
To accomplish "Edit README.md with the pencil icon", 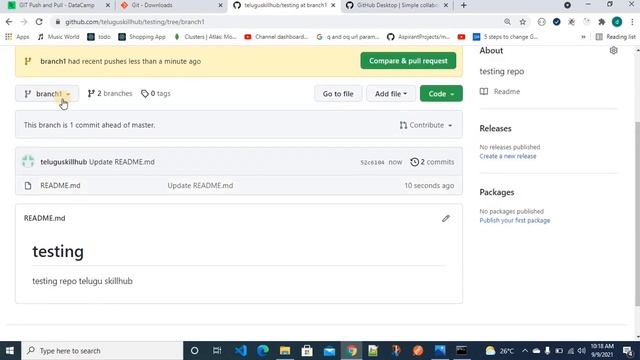I will coord(446,218).
